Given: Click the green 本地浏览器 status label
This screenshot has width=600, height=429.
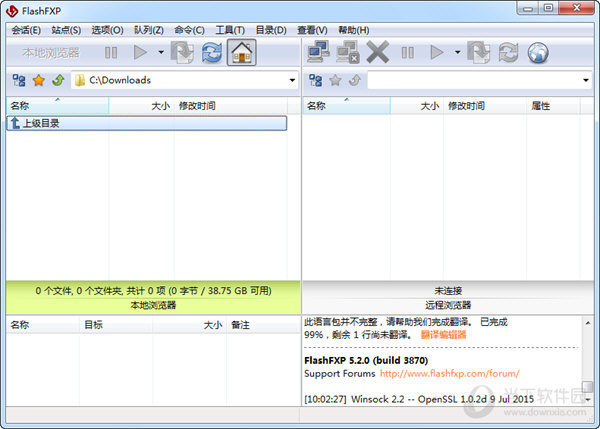Looking at the screenshot, I should [x=153, y=305].
